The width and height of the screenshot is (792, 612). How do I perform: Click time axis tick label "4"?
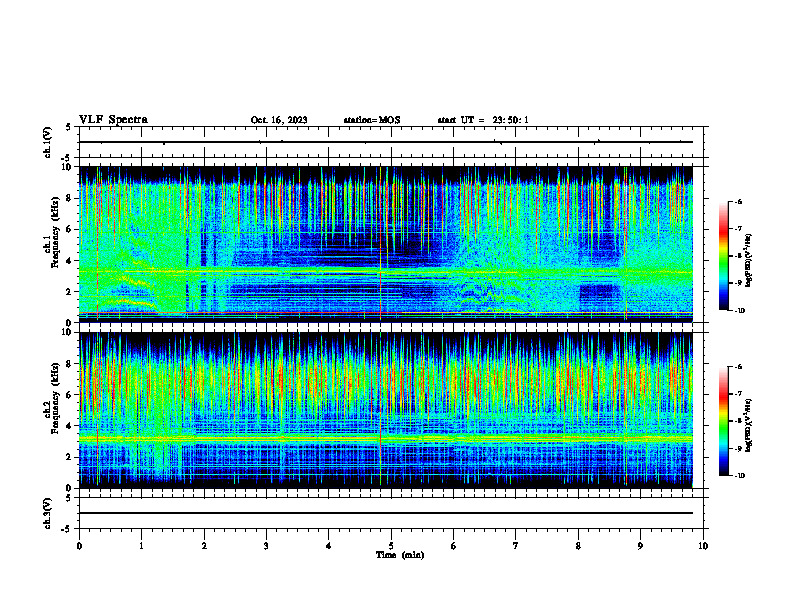tap(329, 546)
